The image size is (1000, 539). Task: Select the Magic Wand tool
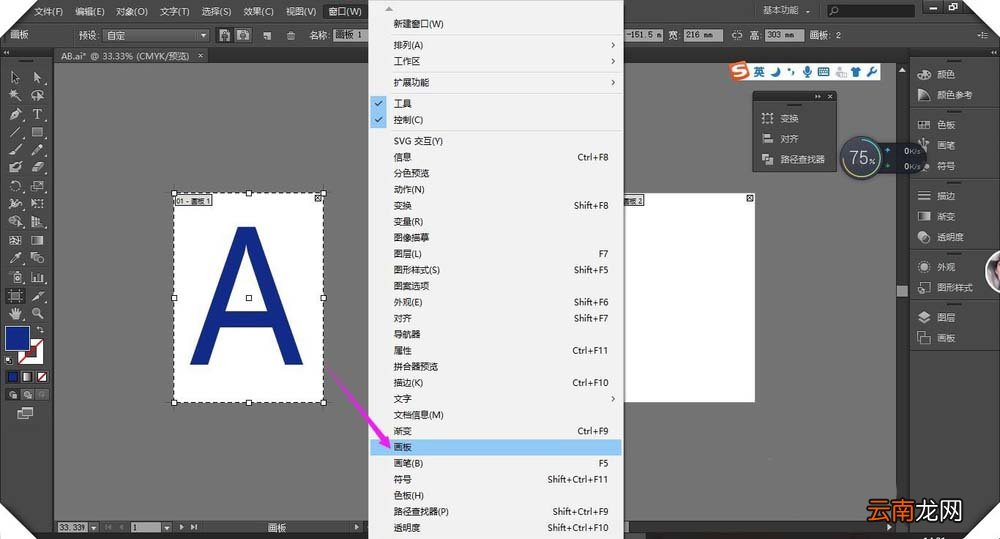15,96
